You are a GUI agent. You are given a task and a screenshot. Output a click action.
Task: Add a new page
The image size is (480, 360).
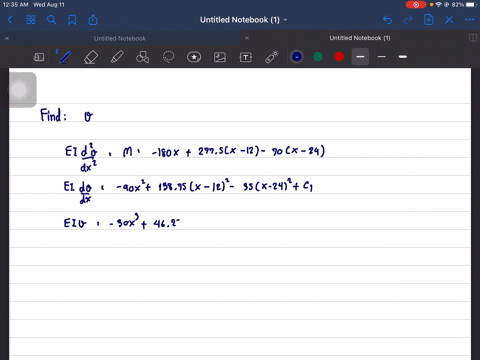(x=428, y=20)
